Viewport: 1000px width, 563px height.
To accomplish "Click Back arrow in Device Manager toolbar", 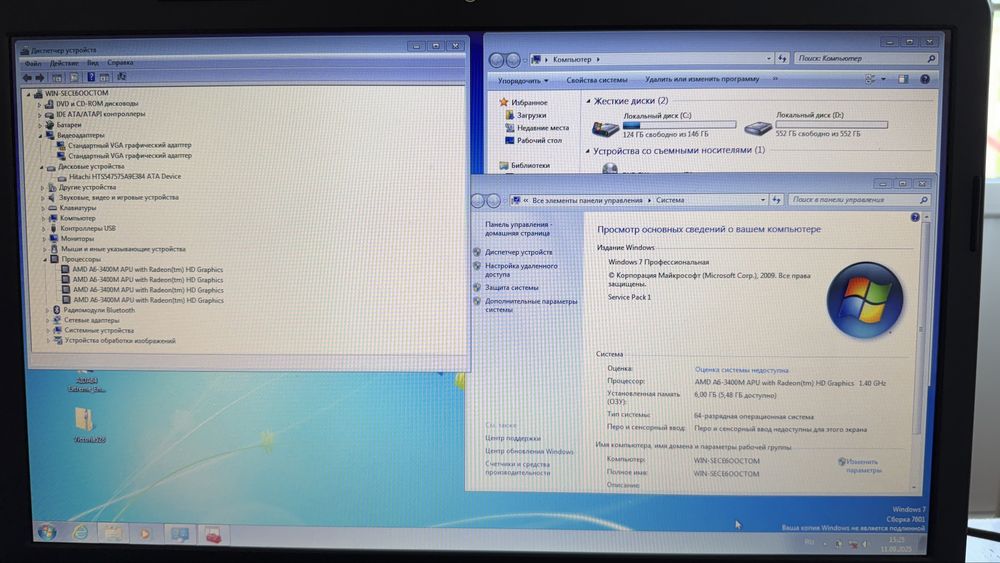I will pos(27,77).
